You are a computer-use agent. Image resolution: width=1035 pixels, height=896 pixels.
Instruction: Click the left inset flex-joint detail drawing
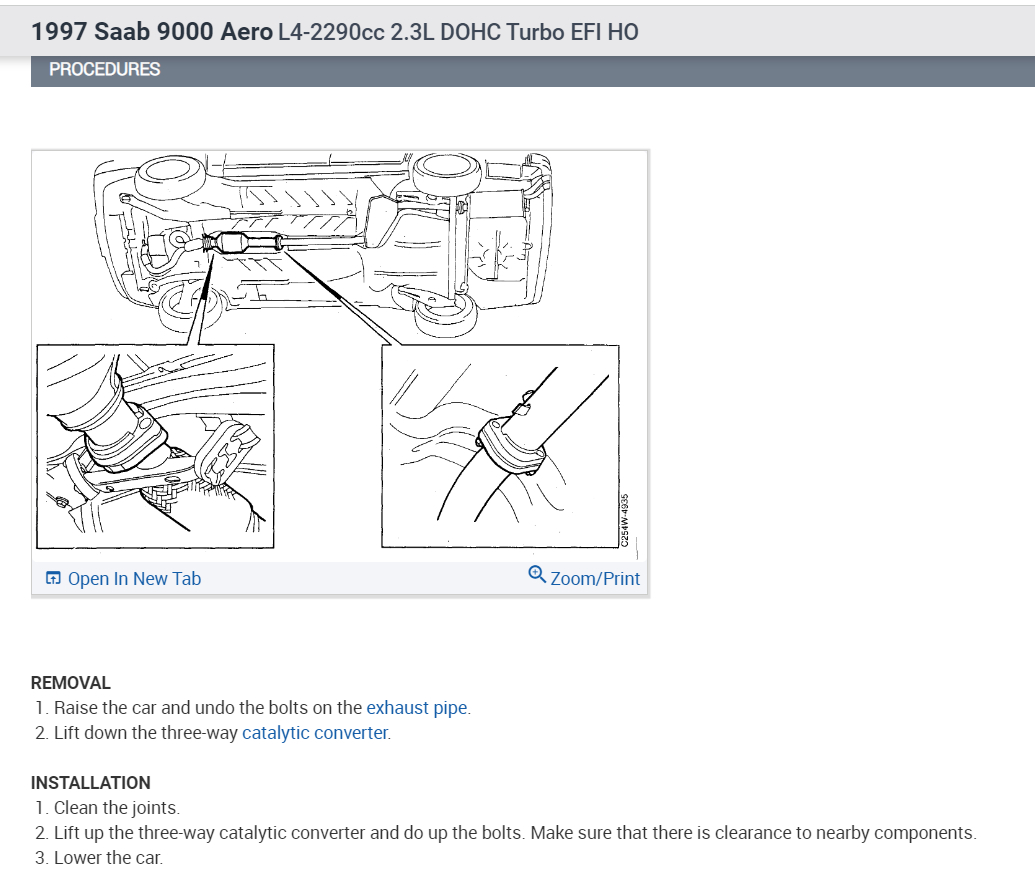(155, 445)
